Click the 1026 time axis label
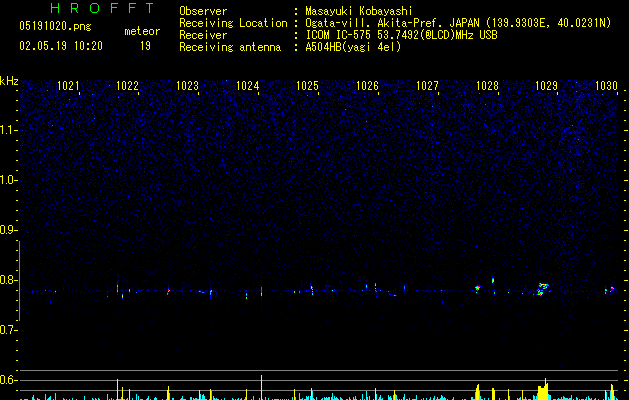Viewport: 629px width, 400px height. pos(367,85)
